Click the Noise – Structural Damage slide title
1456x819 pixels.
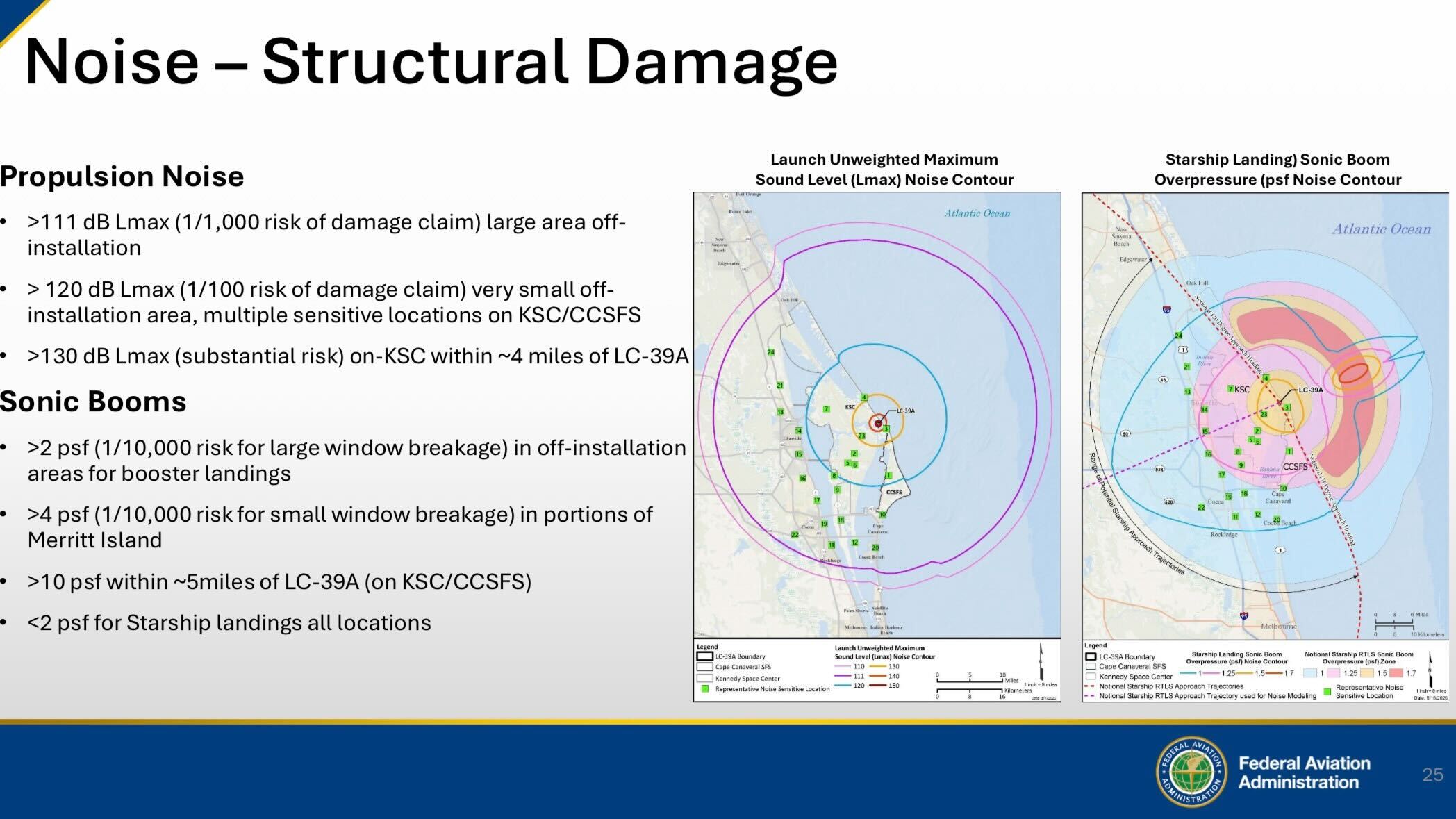tap(431, 61)
